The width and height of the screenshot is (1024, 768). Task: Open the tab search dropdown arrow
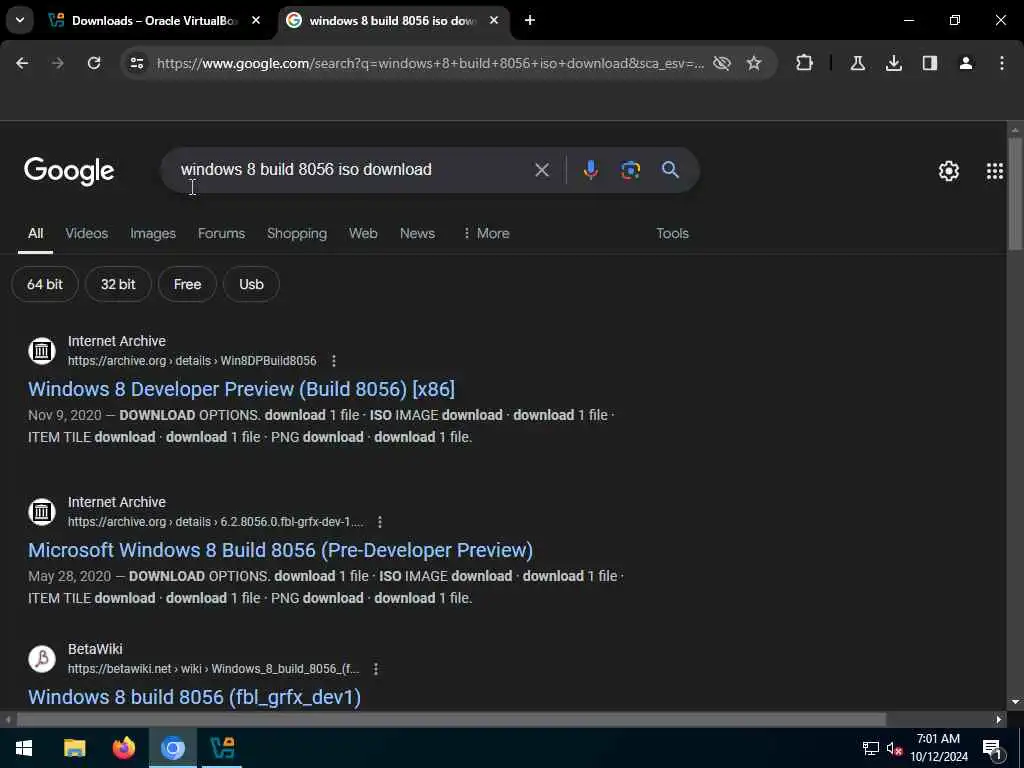click(x=20, y=20)
